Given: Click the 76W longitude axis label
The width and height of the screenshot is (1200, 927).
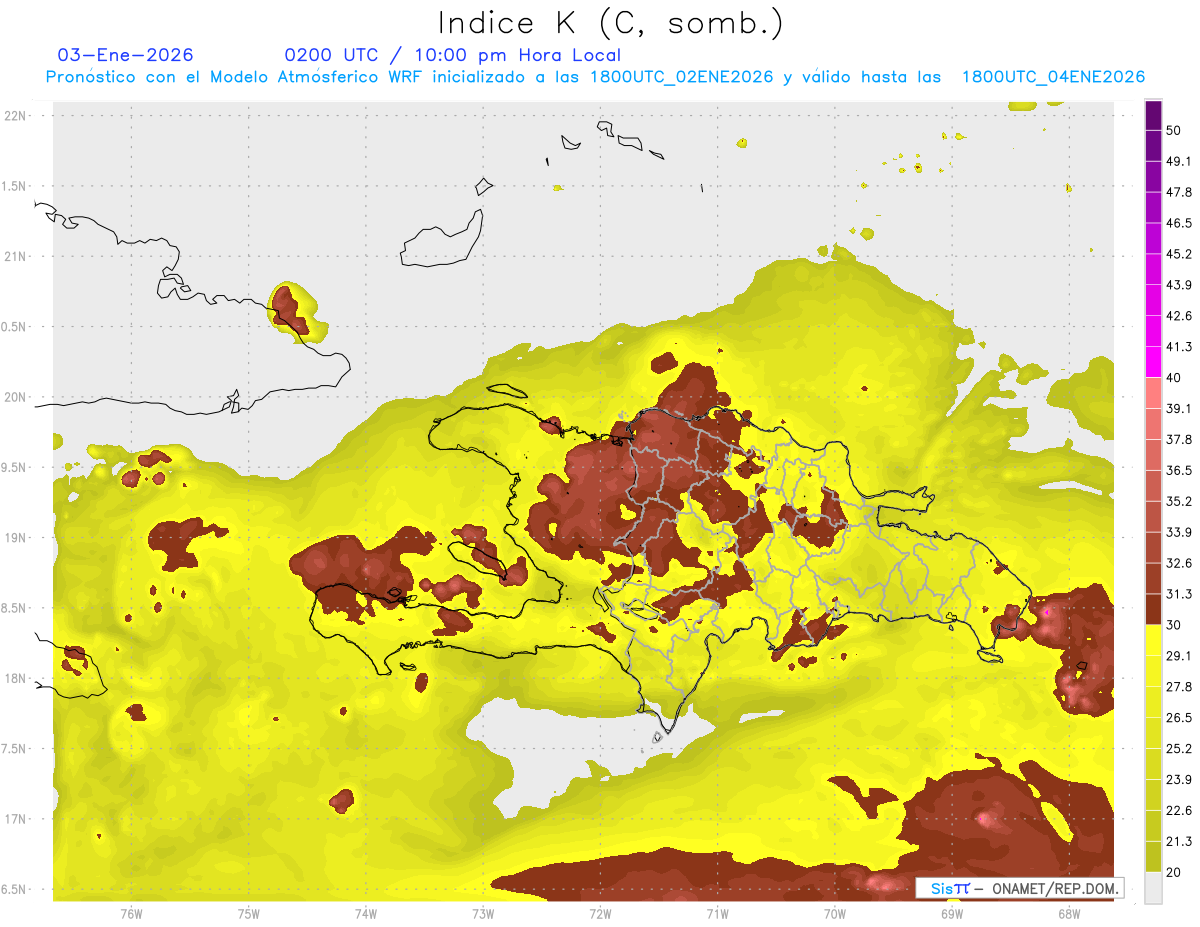Looking at the screenshot, I should click(131, 914).
